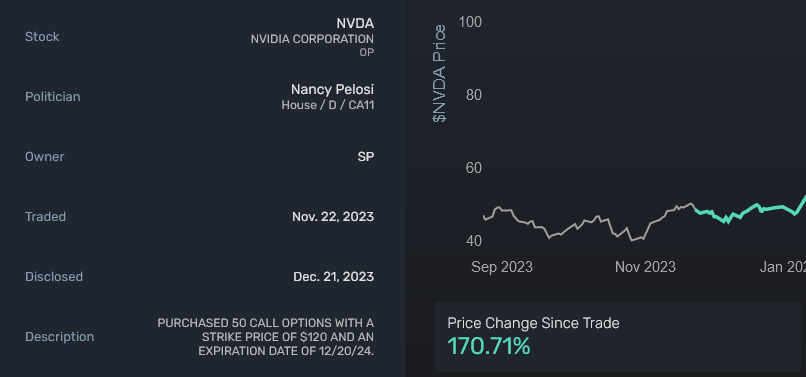Image resolution: width=806 pixels, height=377 pixels.
Task: Click the 100 y-axis tick label
Action: (x=470, y=22)
